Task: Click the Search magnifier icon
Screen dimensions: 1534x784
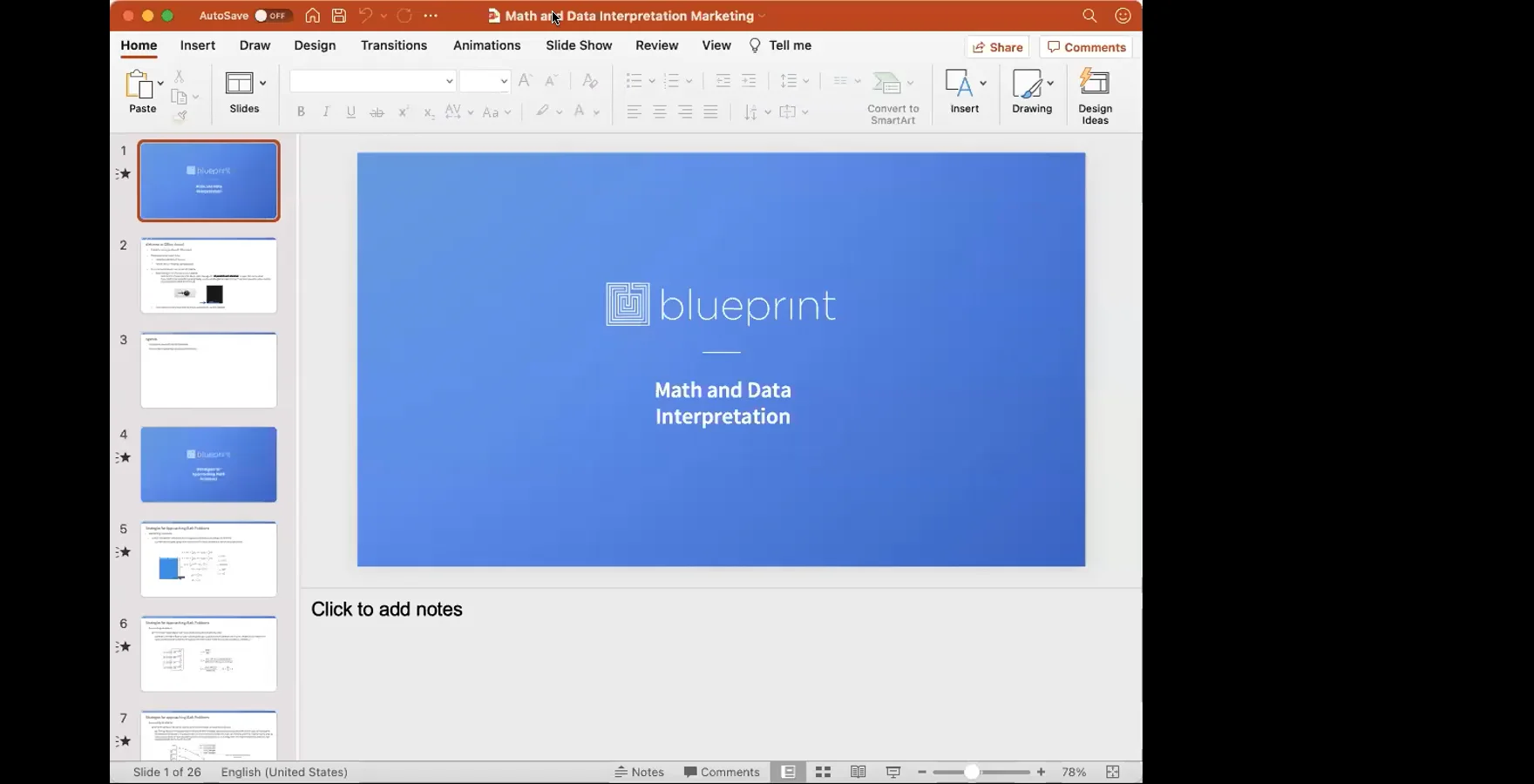Action: (x=1089, y=16)
